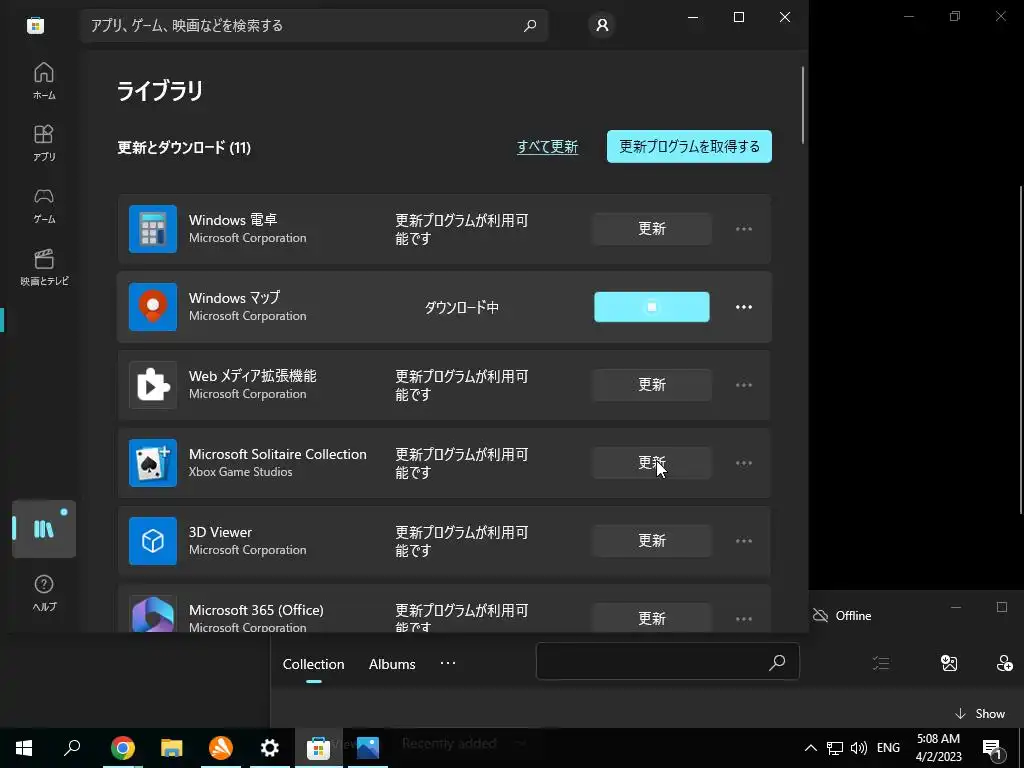Open taskbar search
The width and height of the screenshot is (1024, 768).
(x=72, y=748)
